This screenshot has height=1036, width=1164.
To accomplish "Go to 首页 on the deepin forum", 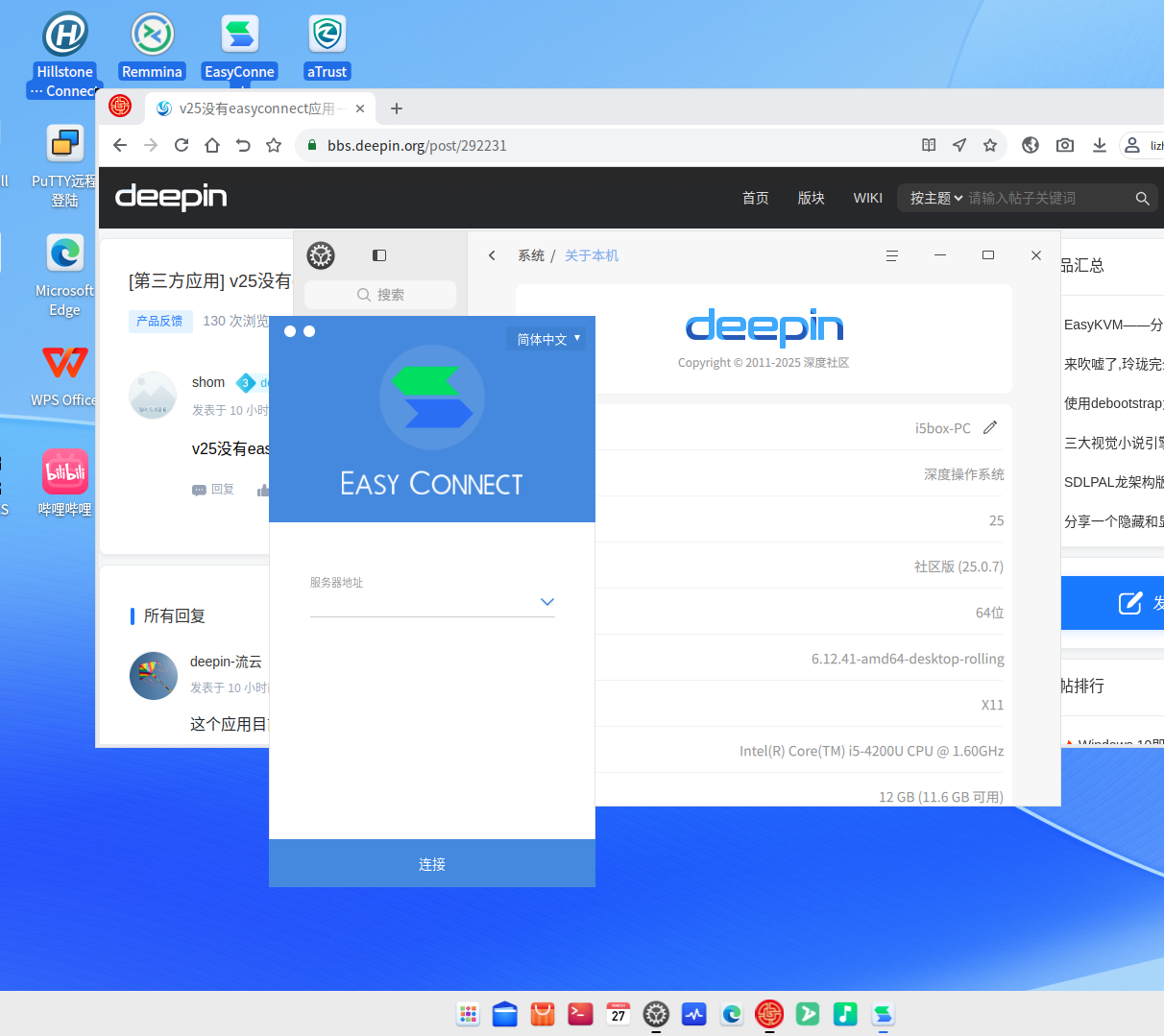I will [x=756, y=198].
